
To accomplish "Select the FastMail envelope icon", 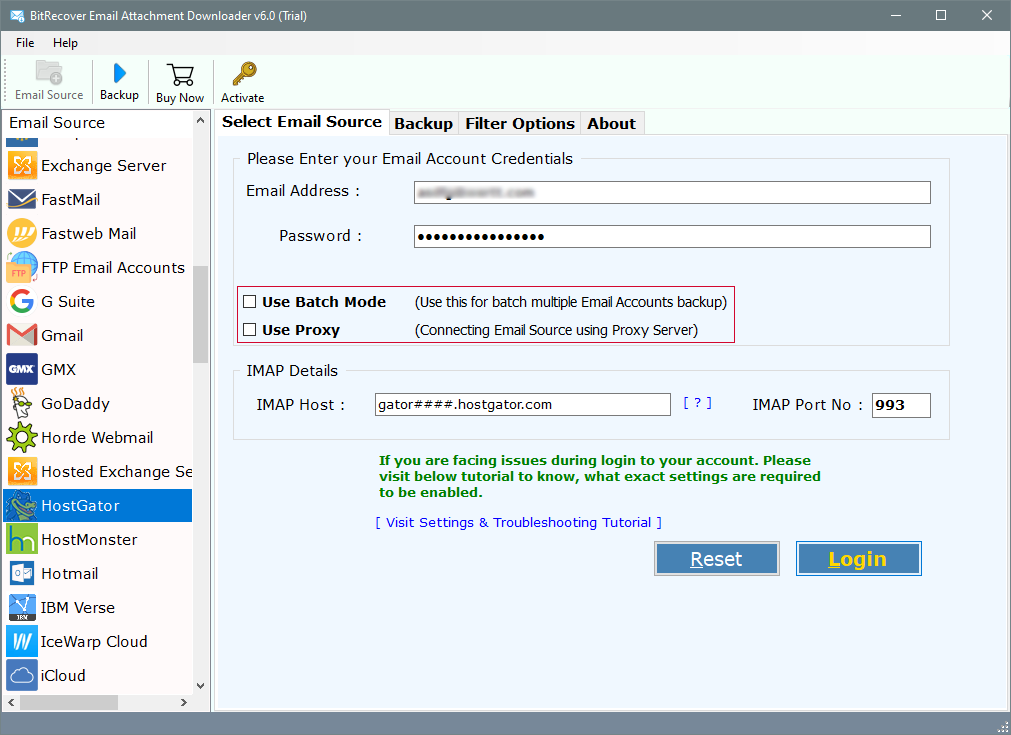I will pyautogui.click(x=22, y=200).
